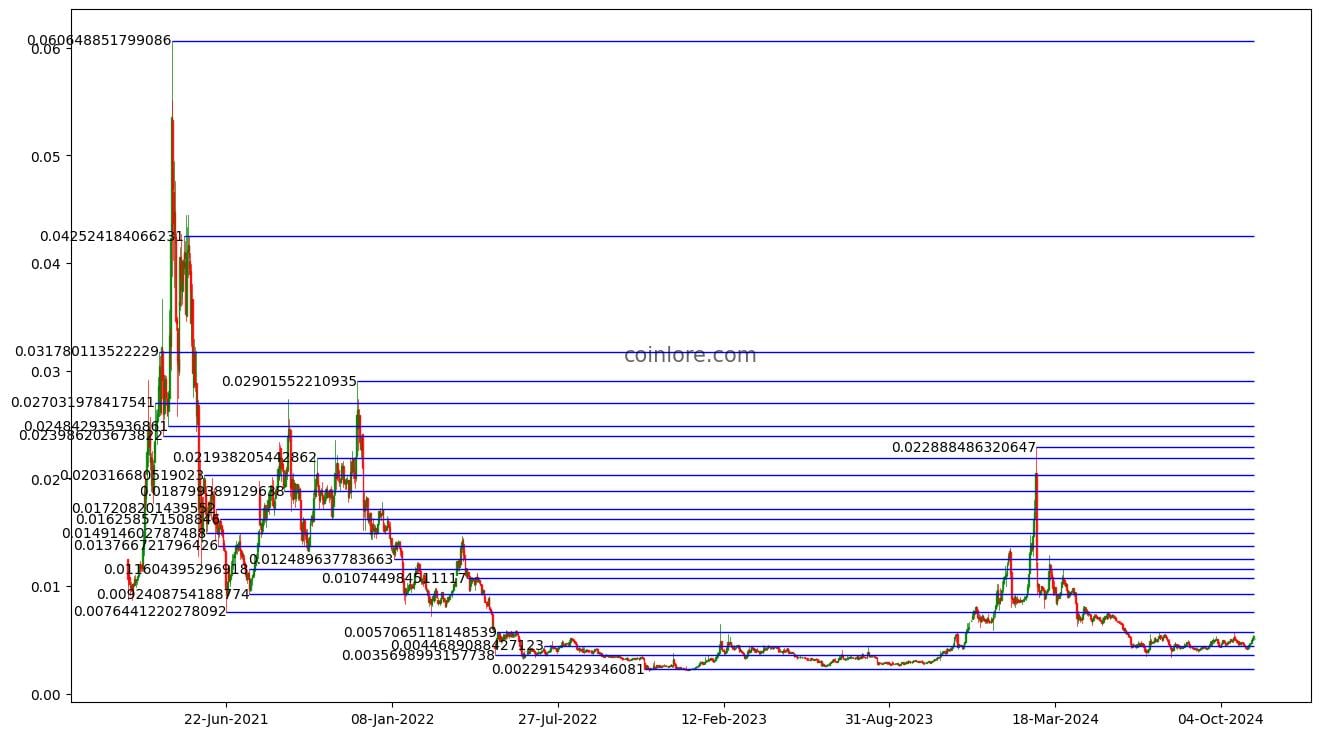Select the 0.01 y-axis tick label
Image resolution: width=1320 pixels, height=736 pixels.
point(46,587)
